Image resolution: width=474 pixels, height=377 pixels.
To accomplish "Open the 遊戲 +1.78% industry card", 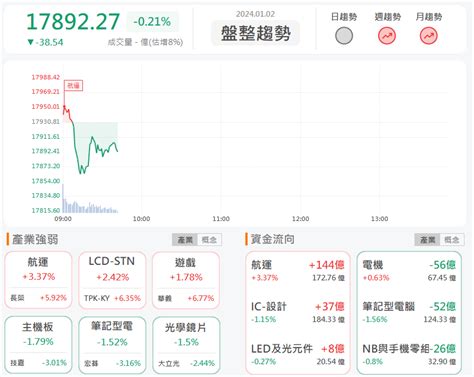I will 186,280.
